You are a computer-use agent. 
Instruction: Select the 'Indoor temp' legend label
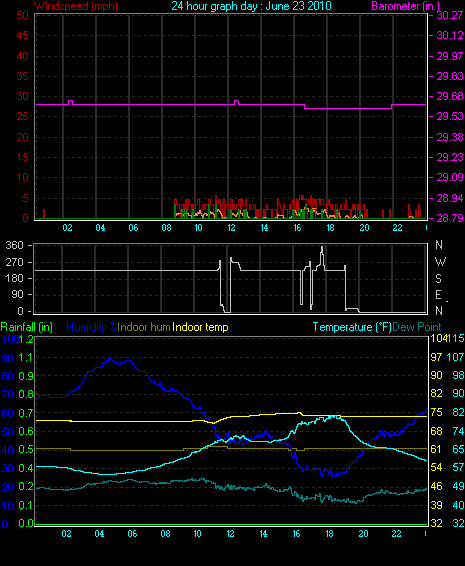click(200, 327)
